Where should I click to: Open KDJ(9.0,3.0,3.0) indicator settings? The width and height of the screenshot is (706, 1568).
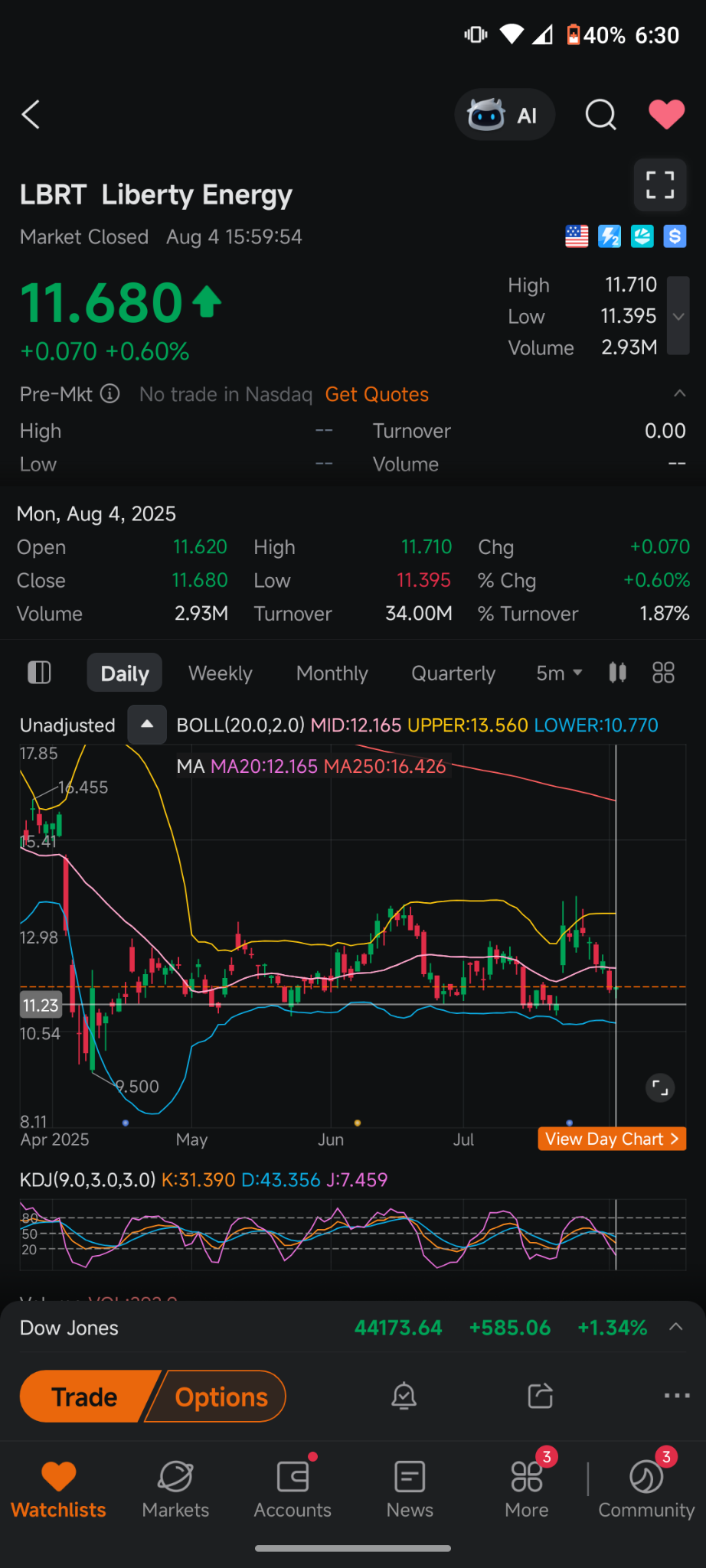(88, 1179)
